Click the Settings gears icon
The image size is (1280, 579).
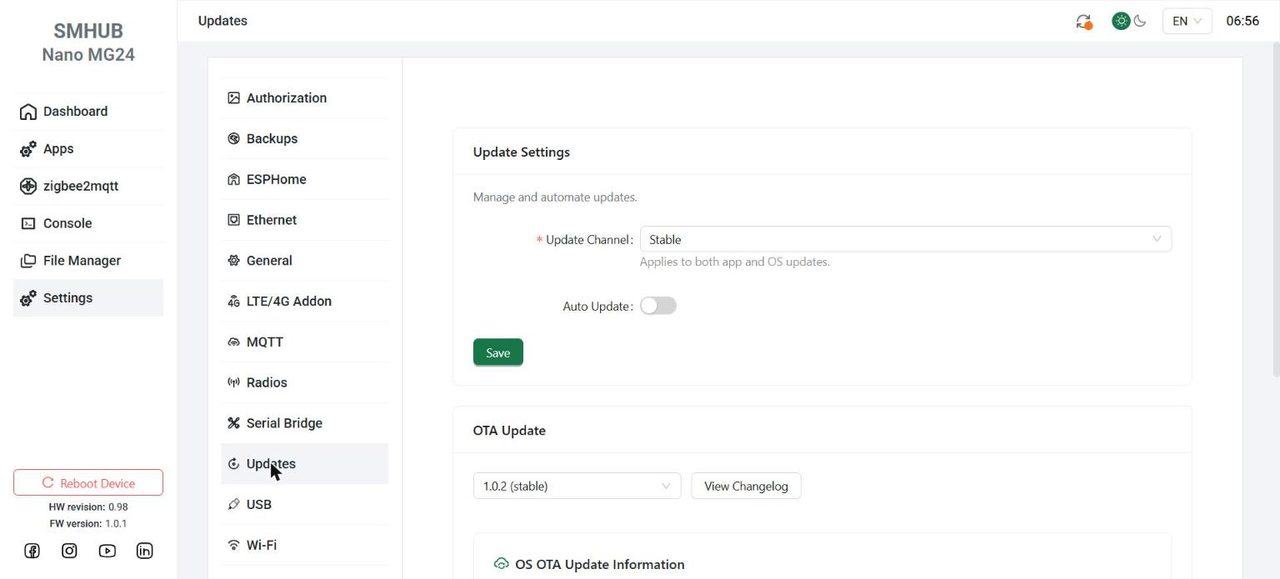click(28, 298)
